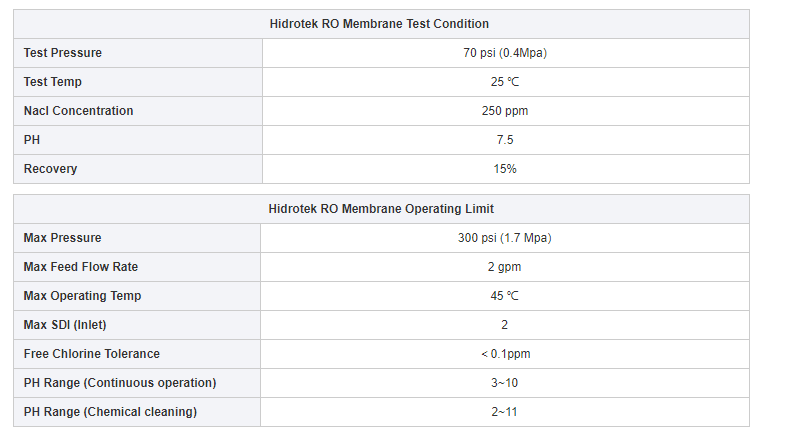Click the 70 psi (0.4Mpa) value
This screenshot has width=805, height=438.
click(505, 53)
